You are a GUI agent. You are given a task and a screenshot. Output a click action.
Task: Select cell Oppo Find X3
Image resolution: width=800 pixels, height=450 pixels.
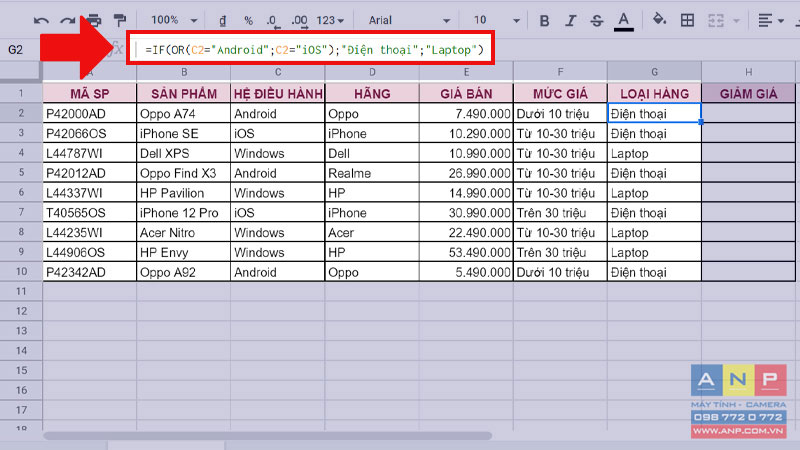coord(184,173)
